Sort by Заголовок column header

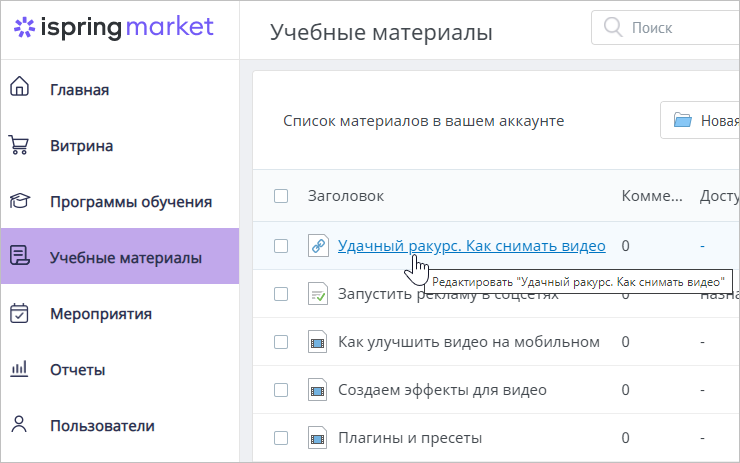coord(345,196)
